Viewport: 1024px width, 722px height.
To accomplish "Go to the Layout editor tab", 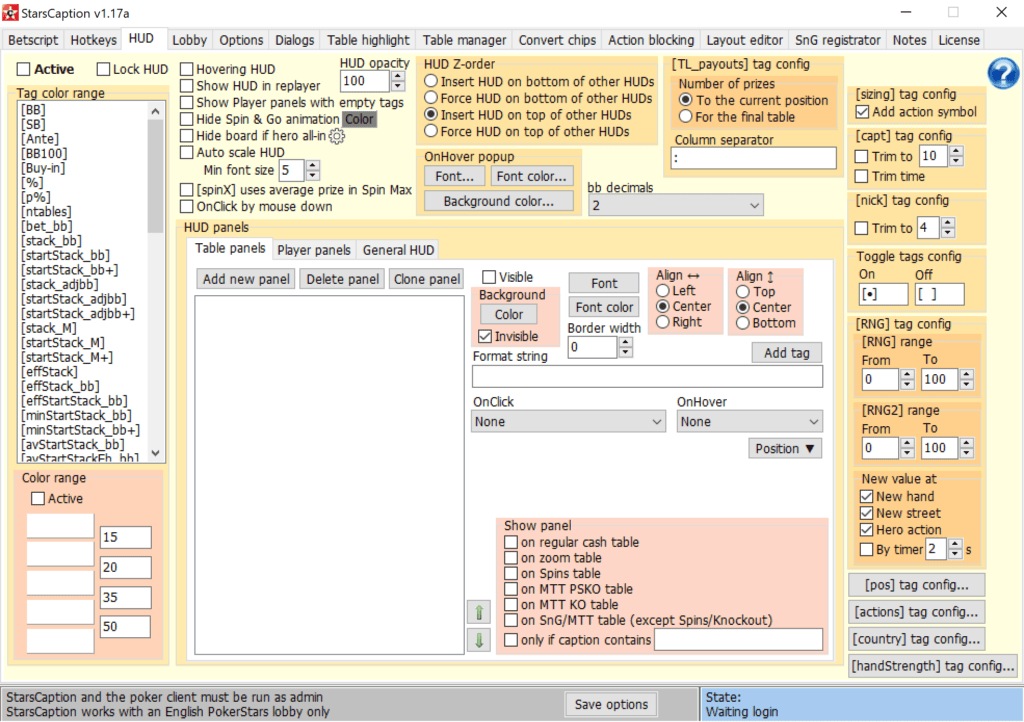I will pyautogui.click(x=744, y=40).
